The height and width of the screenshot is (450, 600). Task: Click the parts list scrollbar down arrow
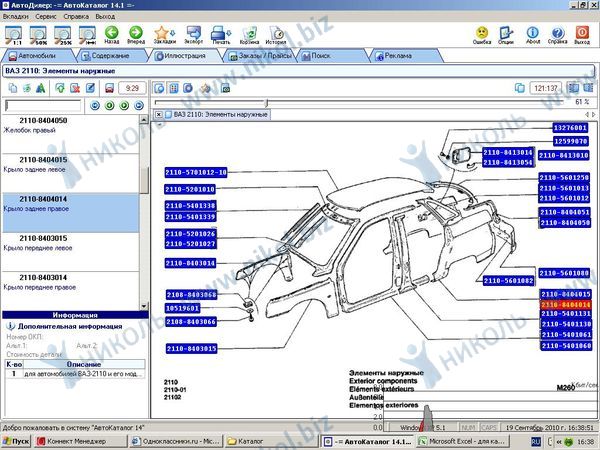click(x=144, y=306)
